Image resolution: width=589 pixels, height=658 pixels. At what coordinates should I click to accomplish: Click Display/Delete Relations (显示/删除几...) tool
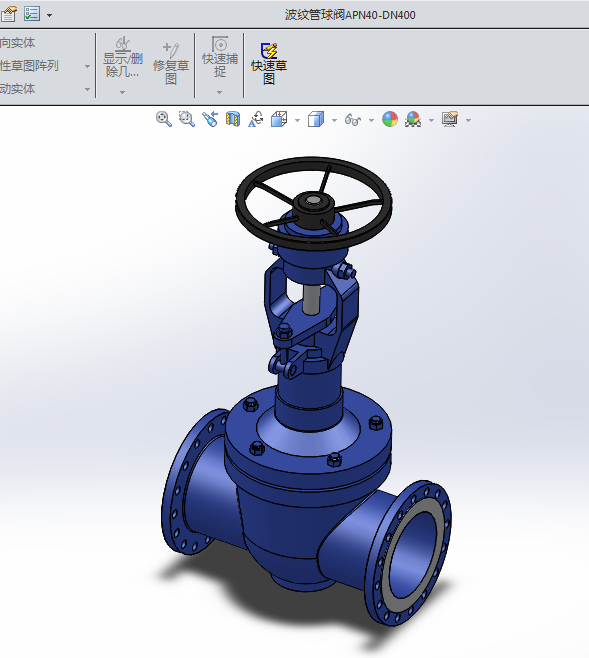click(122, 57)
